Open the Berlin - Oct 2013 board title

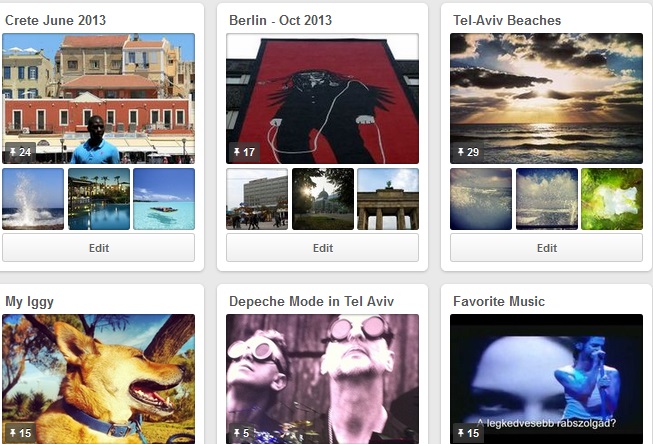click(x=280, y=20)
